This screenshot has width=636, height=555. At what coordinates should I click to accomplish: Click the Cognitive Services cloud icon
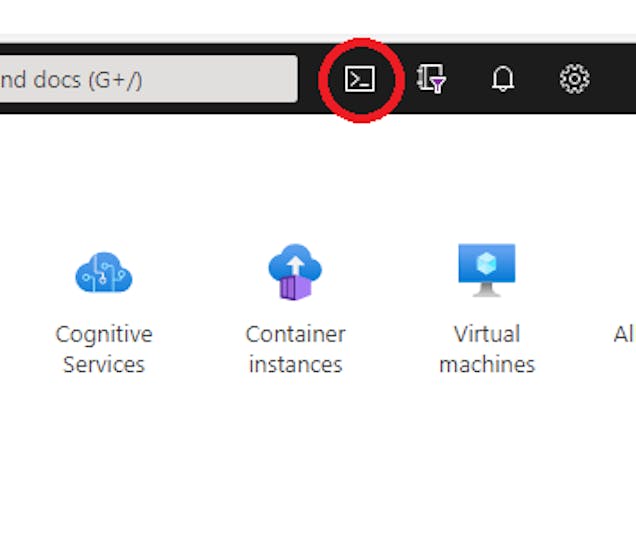pyautogui.click(x=104, y=272)
